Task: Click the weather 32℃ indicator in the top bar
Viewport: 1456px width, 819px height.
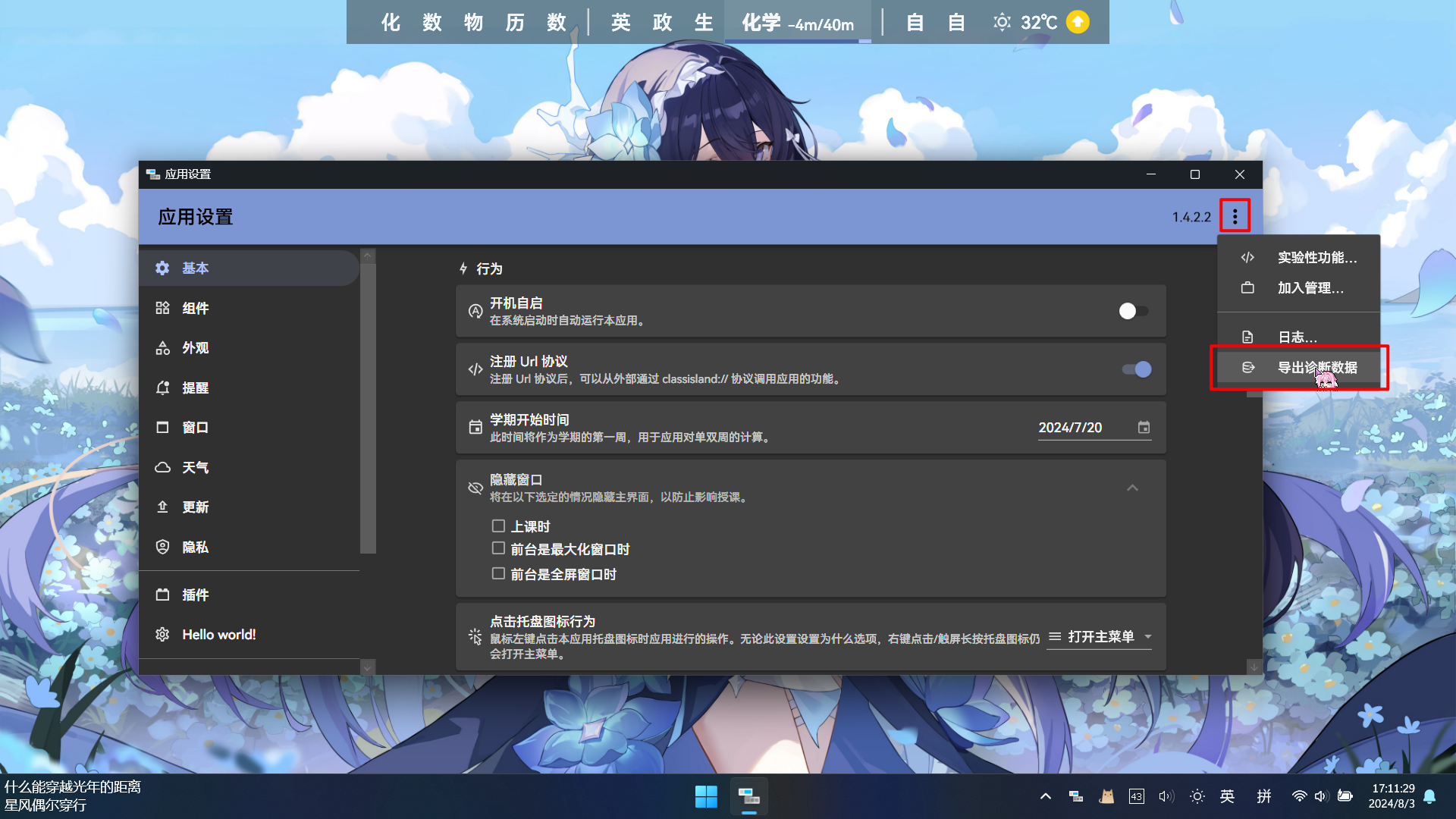Action: (x=1028, y=22)
